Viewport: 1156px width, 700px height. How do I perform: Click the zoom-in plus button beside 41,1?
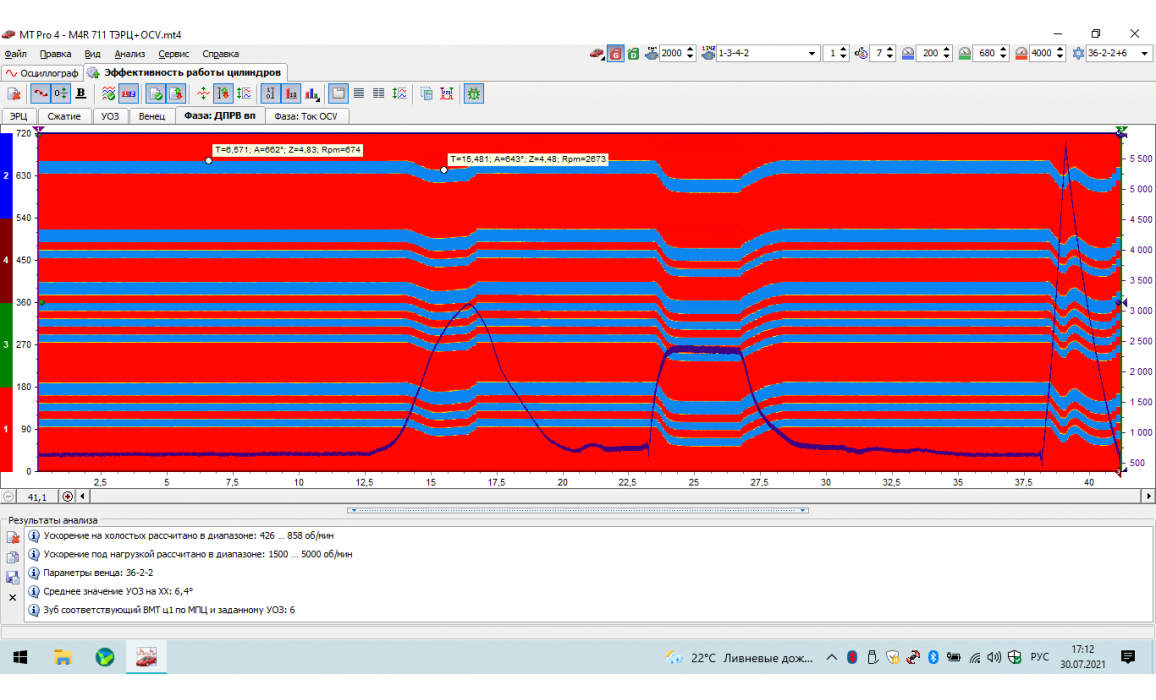[x=68, y=496]
